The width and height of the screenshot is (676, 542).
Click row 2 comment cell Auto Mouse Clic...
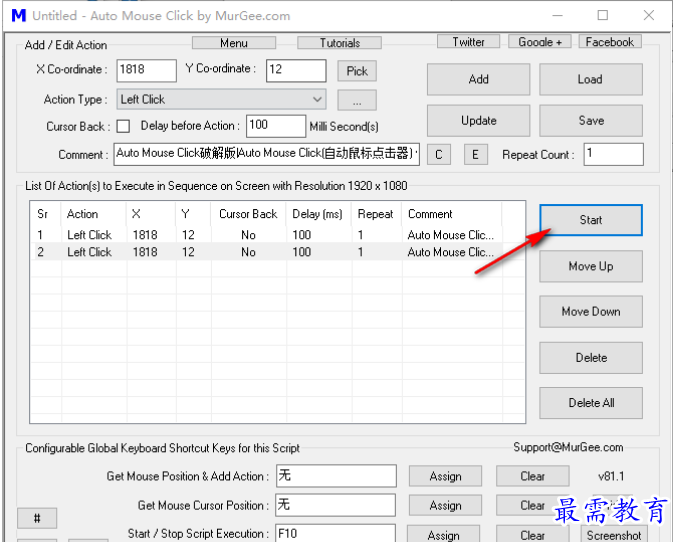[x=451, y=252]
